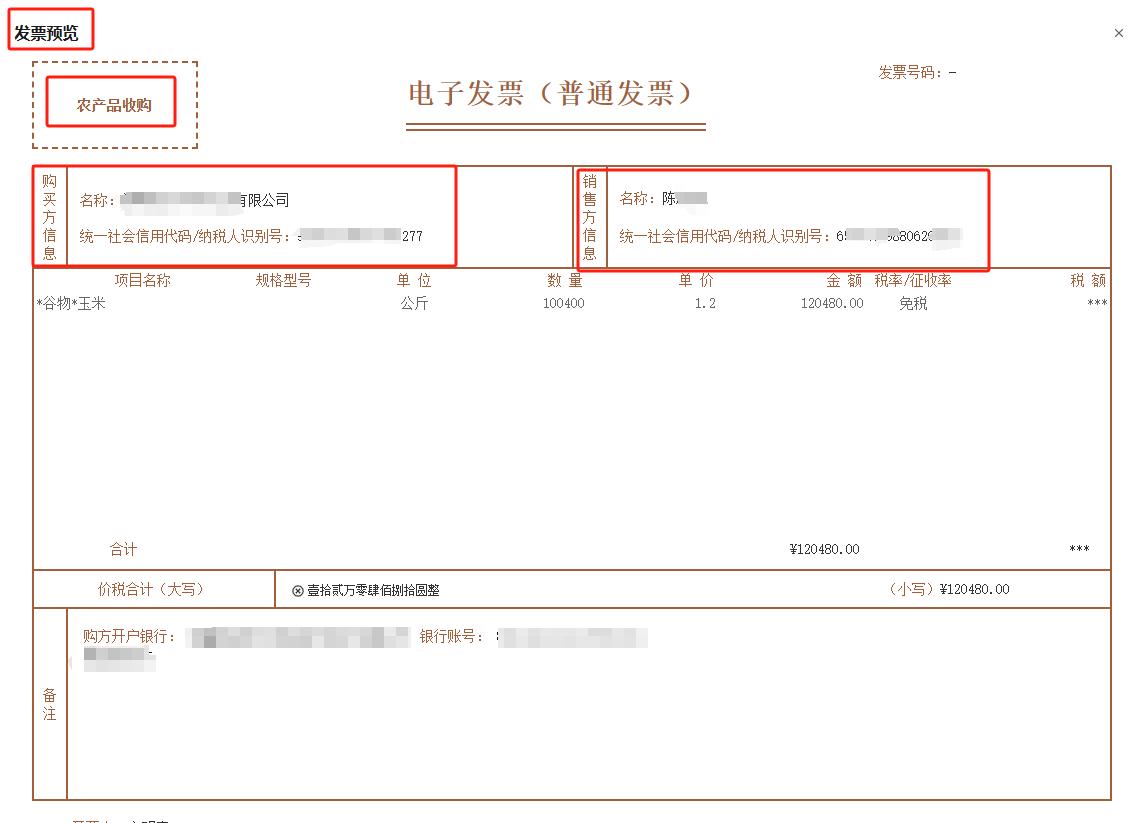This screenshot has height=823, width=1139.
Task: Click the 发票预览 dialog title
Action: (46, 33)
